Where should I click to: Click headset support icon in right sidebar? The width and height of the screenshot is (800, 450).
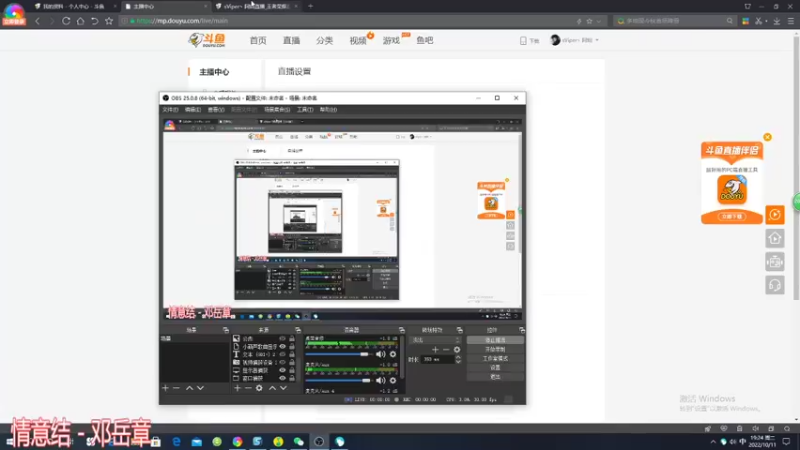click(775, 285)
